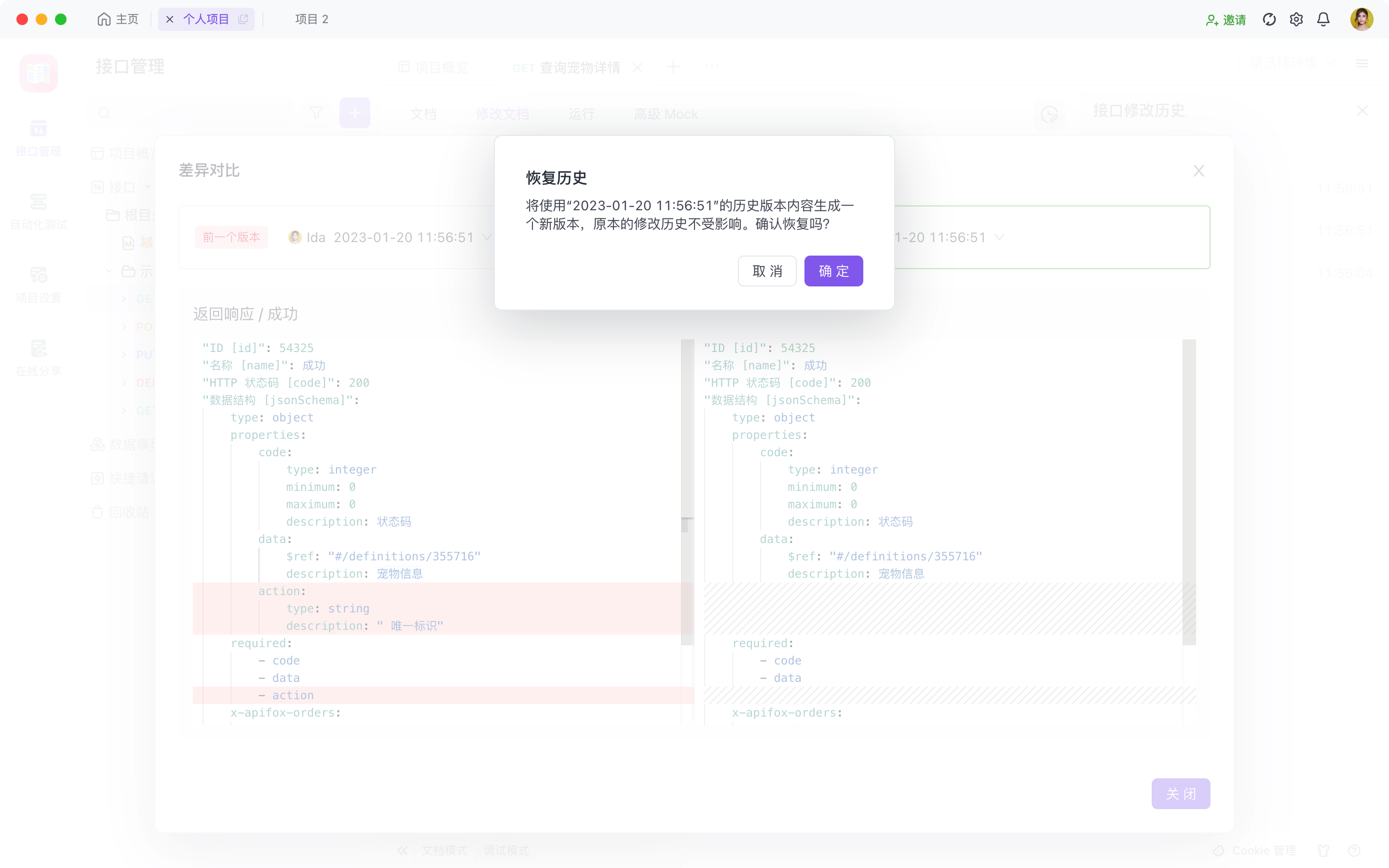Open the settings gear icon
1389x868 pixels.
pyautogui.click(x=1296, y=19)
